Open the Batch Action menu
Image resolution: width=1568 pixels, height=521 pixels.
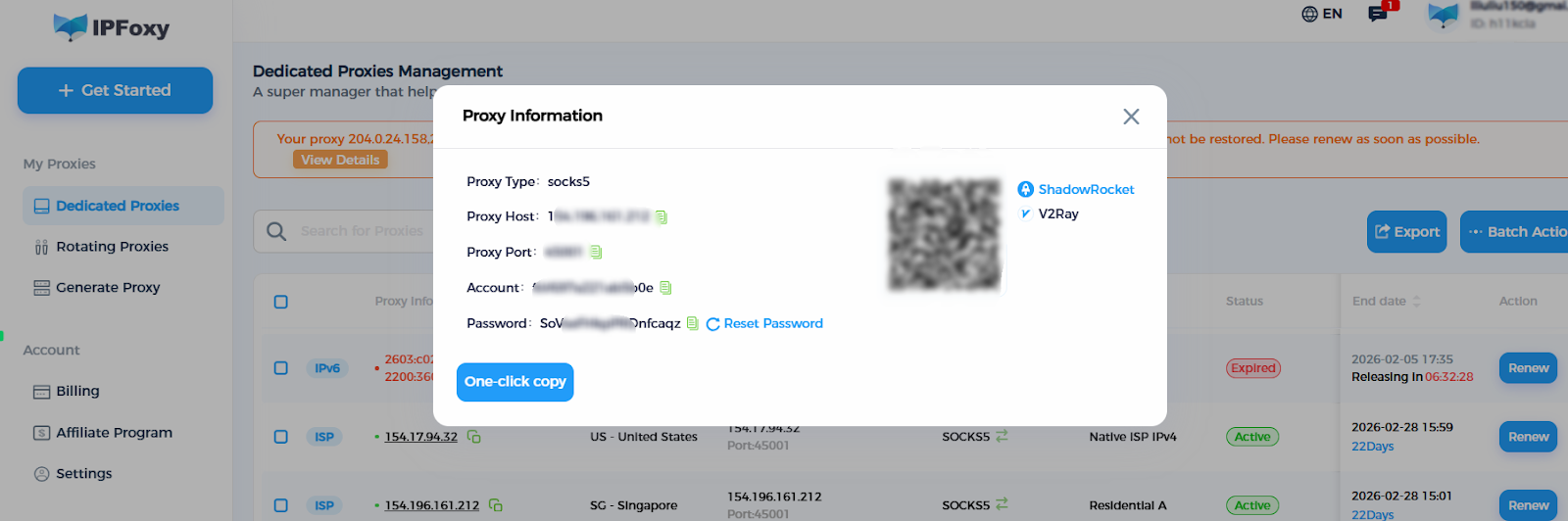pyautogui.click(x=1516, y=232)
